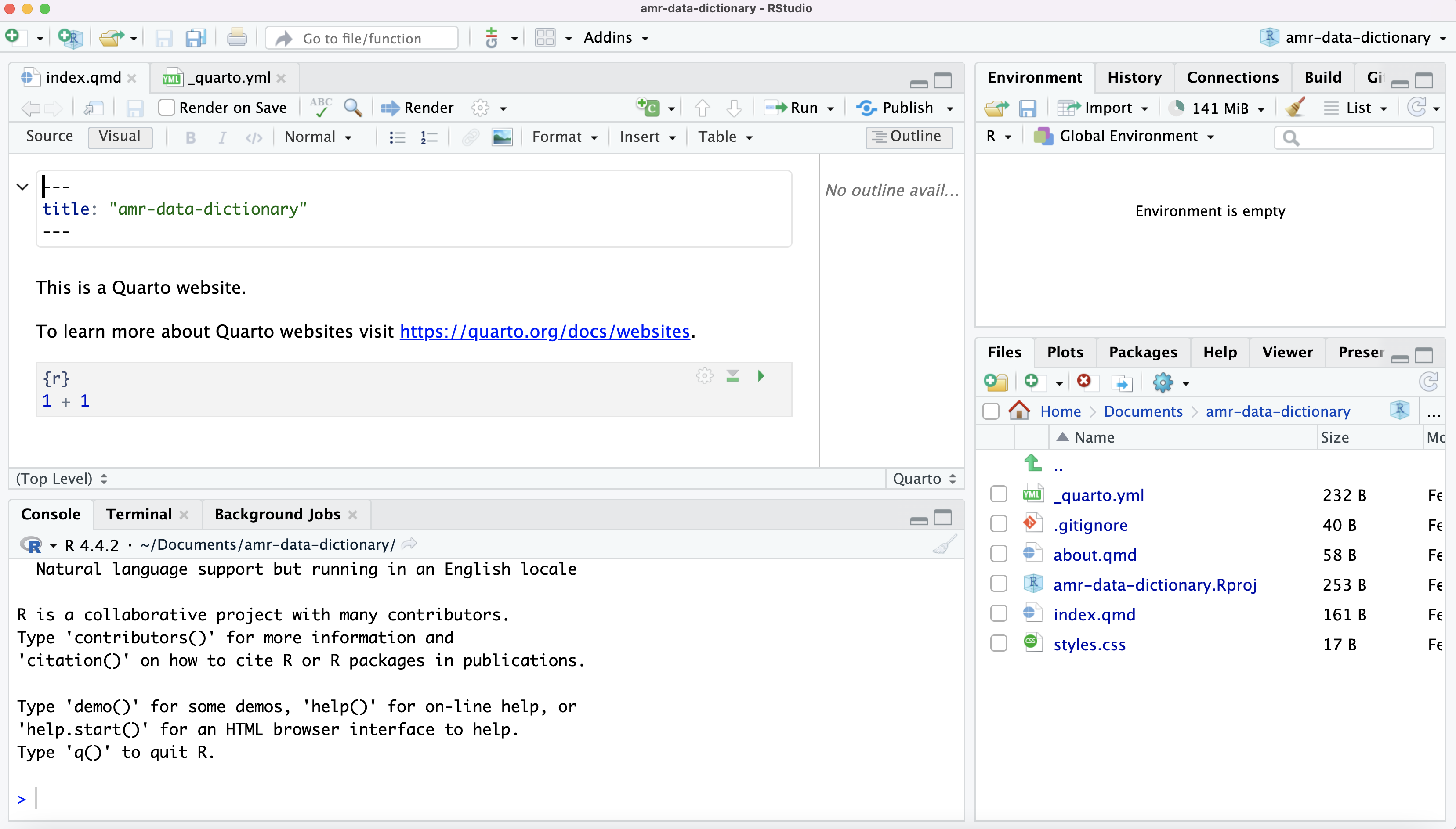Toggle inline code formatting icon
This screenshot has width=1456, height=829.
point(254,137)
